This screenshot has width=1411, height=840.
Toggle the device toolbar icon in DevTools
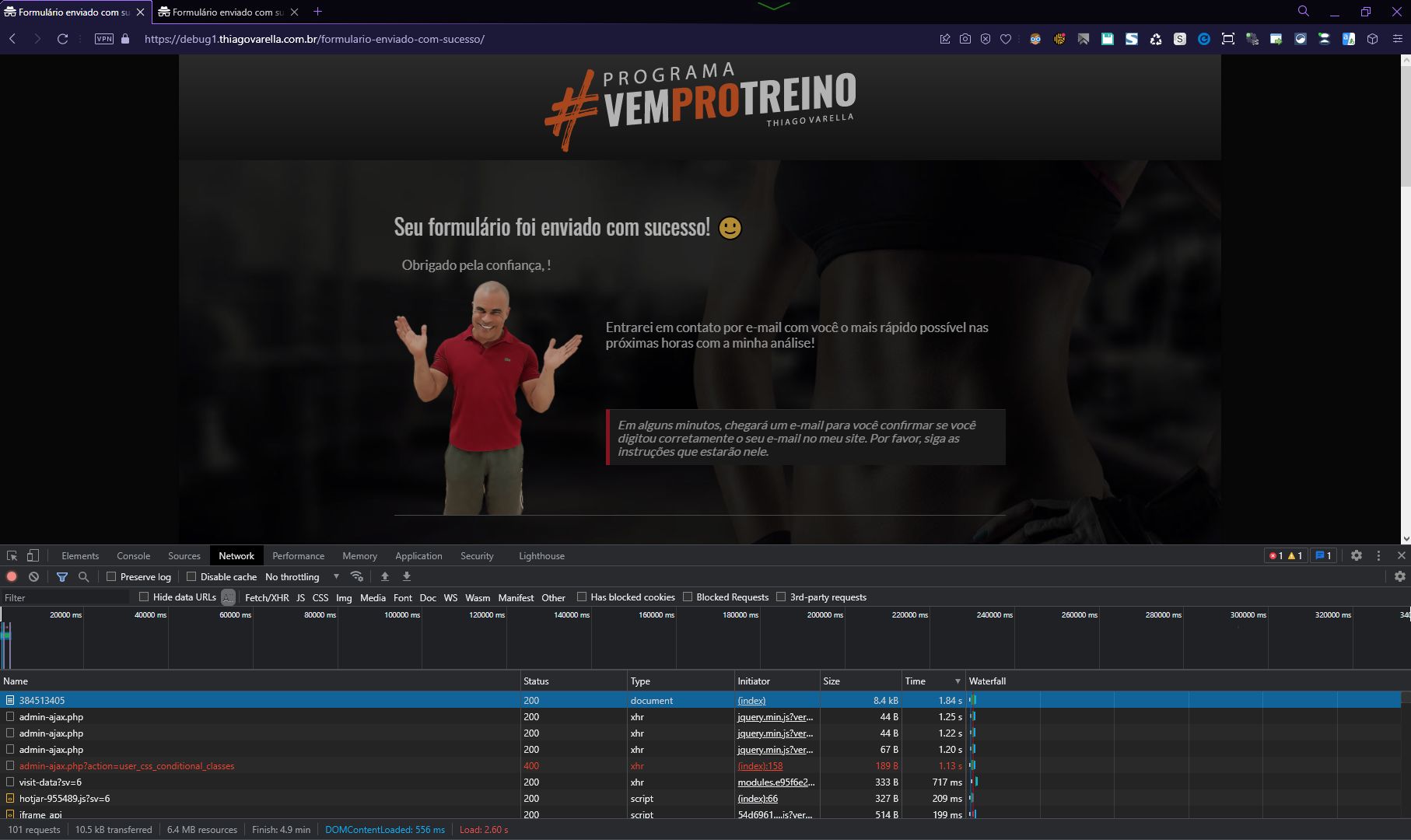tap(33, 556)
